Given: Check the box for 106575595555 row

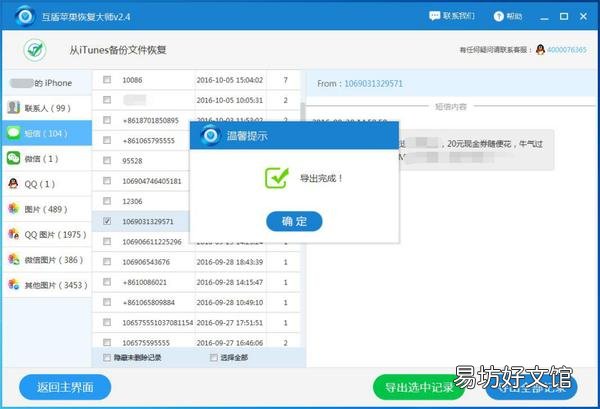Looking at the screenshot, I should click(x=107, y=342).
